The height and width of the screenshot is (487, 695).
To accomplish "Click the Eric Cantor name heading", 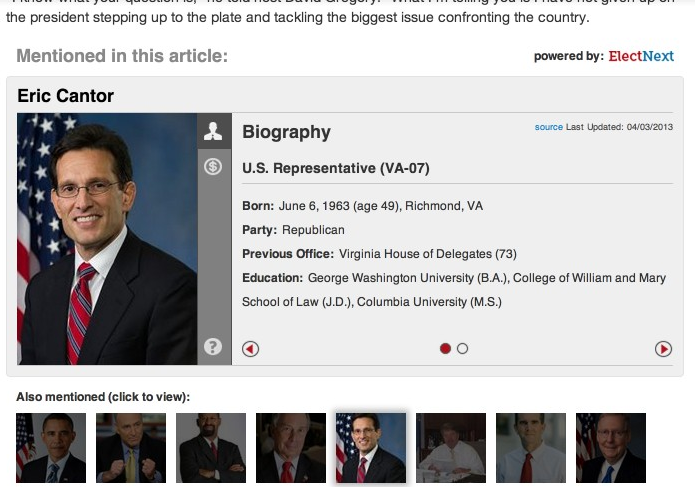I will coord(66,96).
